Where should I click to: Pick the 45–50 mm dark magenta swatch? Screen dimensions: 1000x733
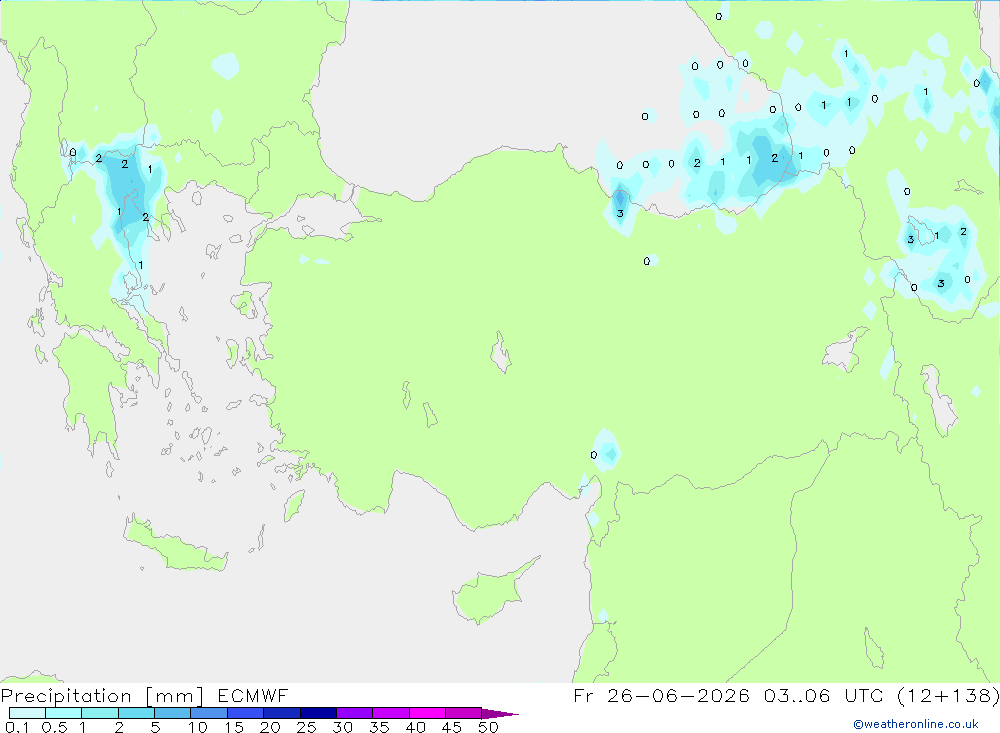tap(463, 713)
